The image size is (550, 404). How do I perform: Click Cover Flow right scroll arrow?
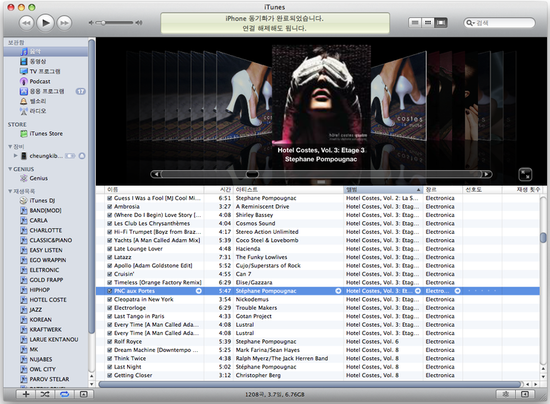[487, 174]
